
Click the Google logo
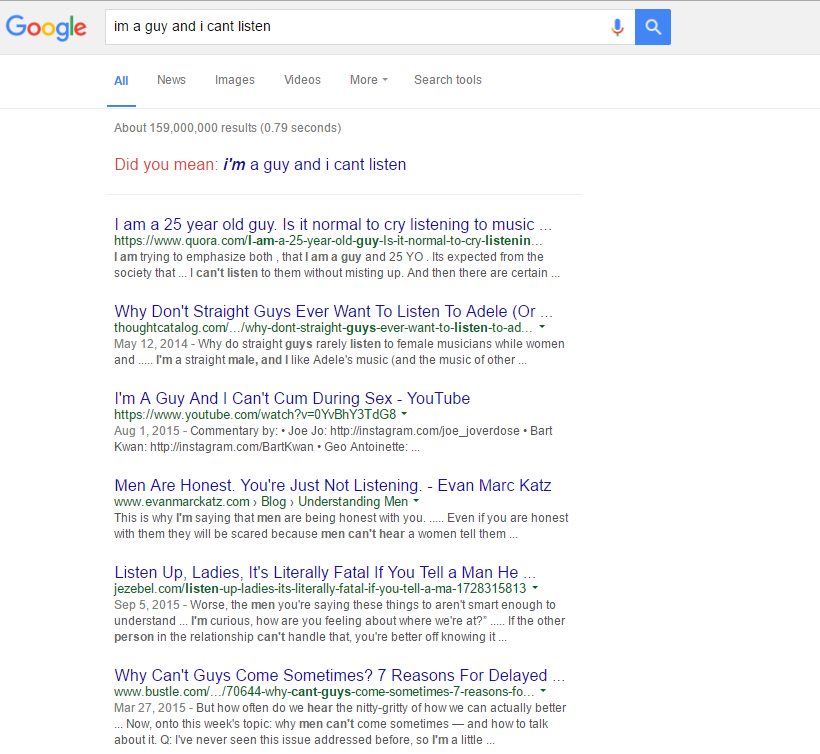pyautogui.click(x=46, y=27)
